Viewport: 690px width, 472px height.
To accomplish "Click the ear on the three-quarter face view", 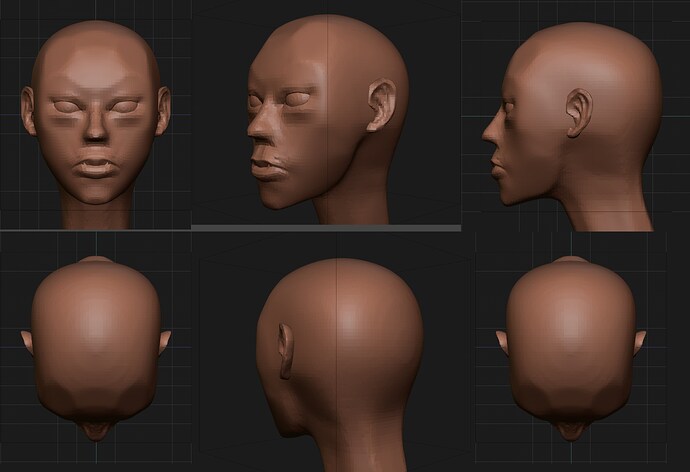I will click(381, 105).
